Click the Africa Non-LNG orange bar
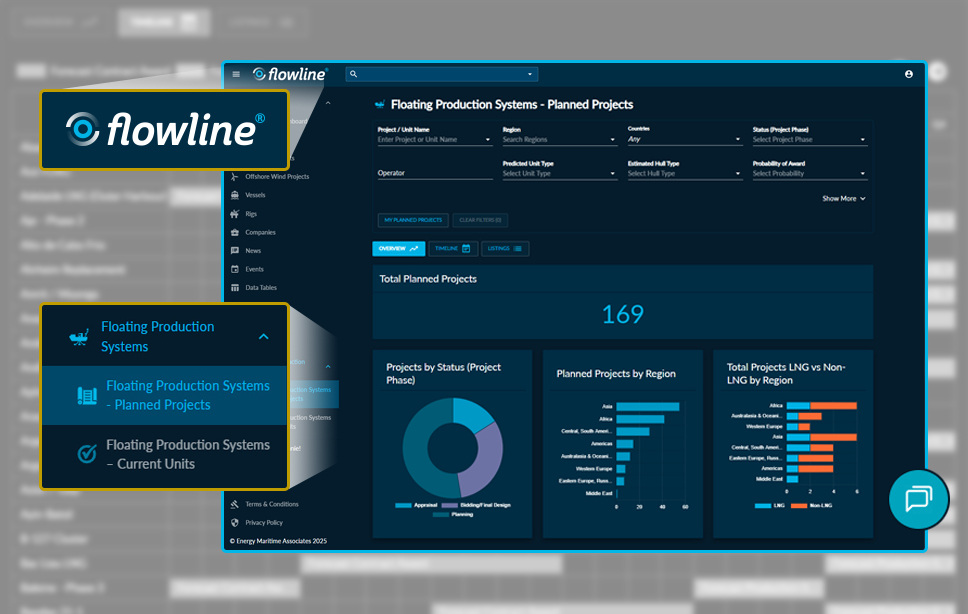The height and width of the screenshot is (614, 968). 833,405
